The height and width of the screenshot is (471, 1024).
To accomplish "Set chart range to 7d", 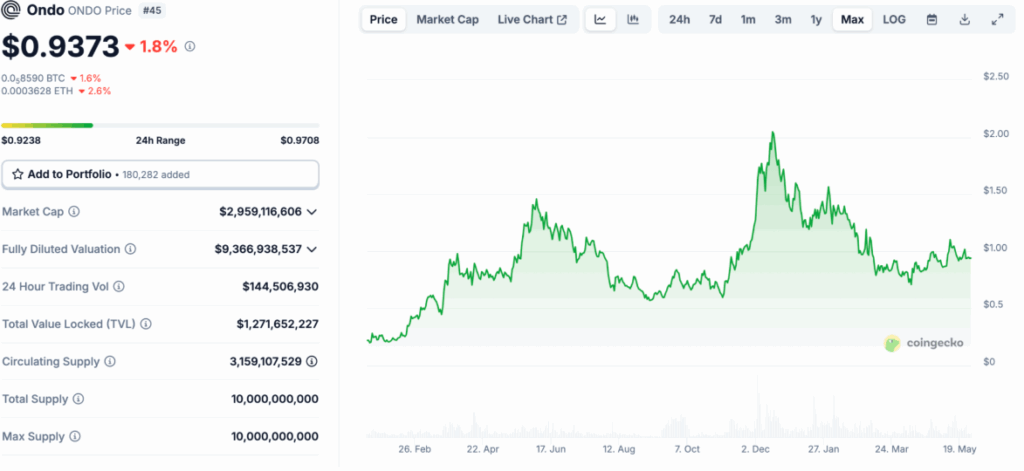I will coord(715,20).
